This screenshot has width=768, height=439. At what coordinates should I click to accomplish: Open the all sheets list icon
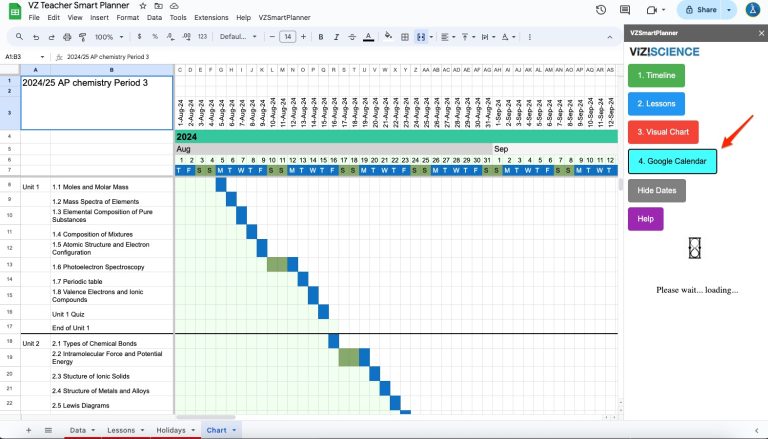[x=48, y=430]
